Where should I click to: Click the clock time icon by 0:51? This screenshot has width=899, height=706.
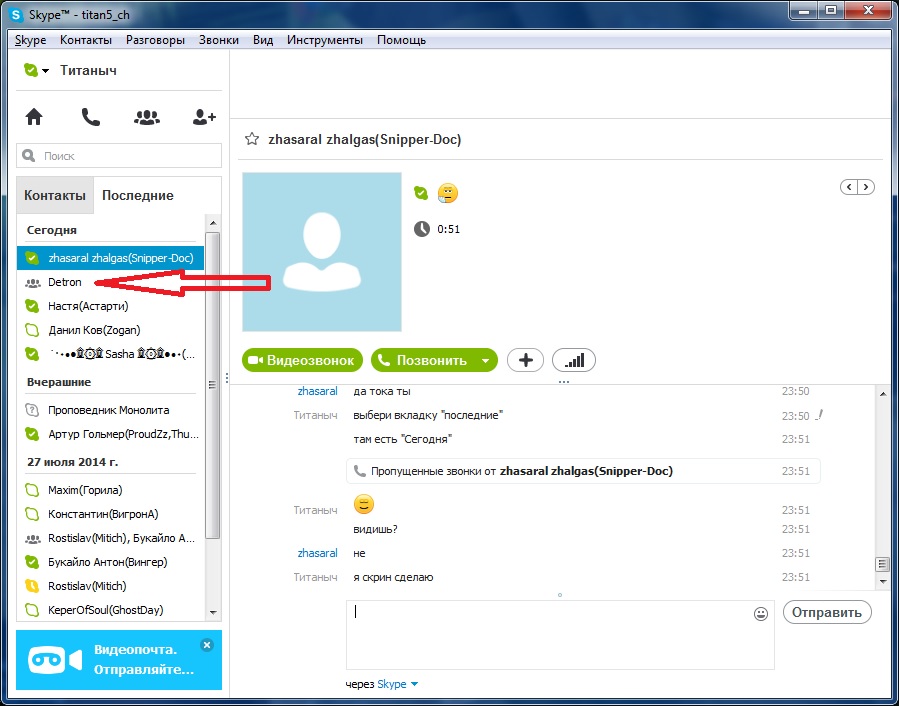tap(422, 229)
